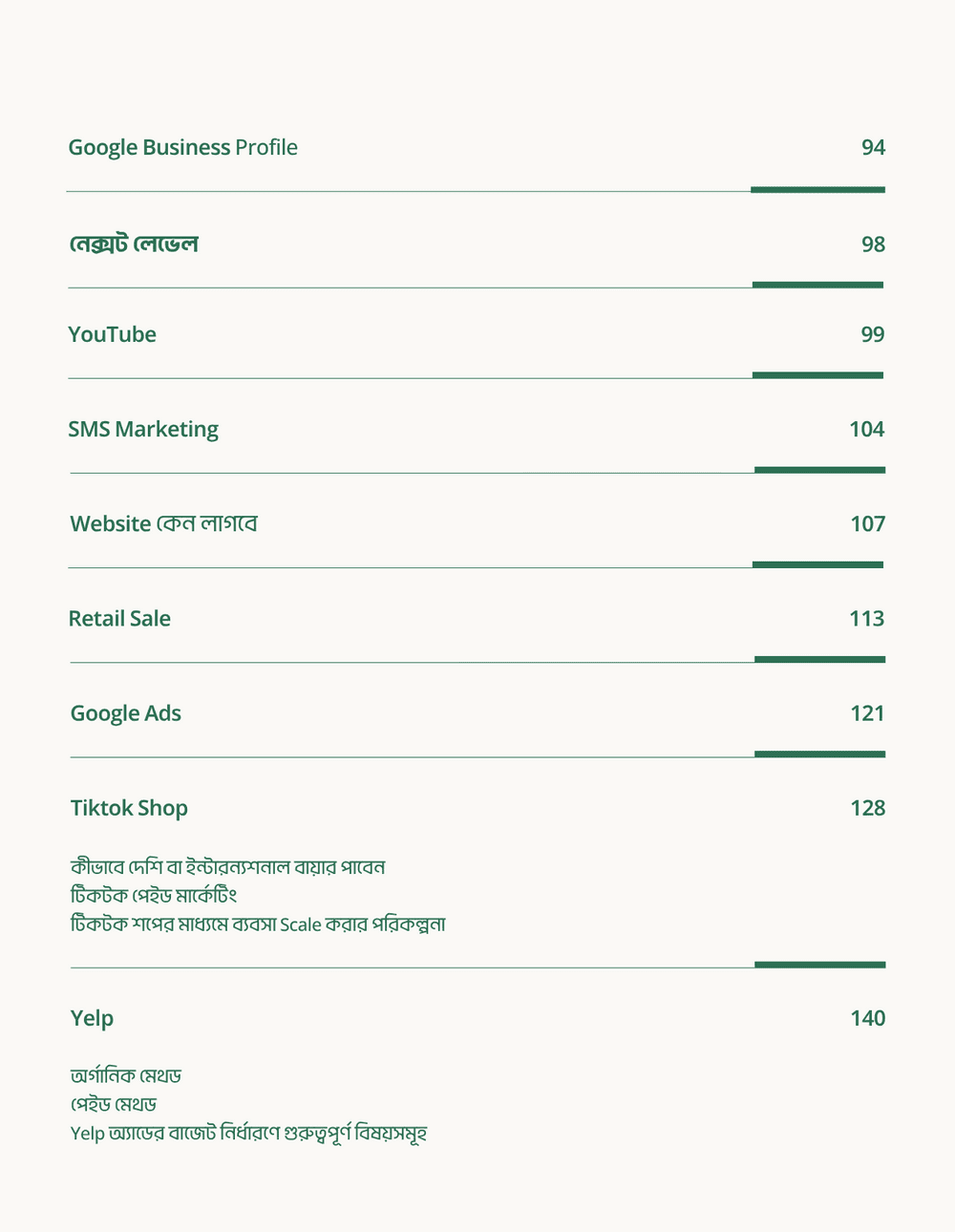Click page number 94

coord(873,148)
